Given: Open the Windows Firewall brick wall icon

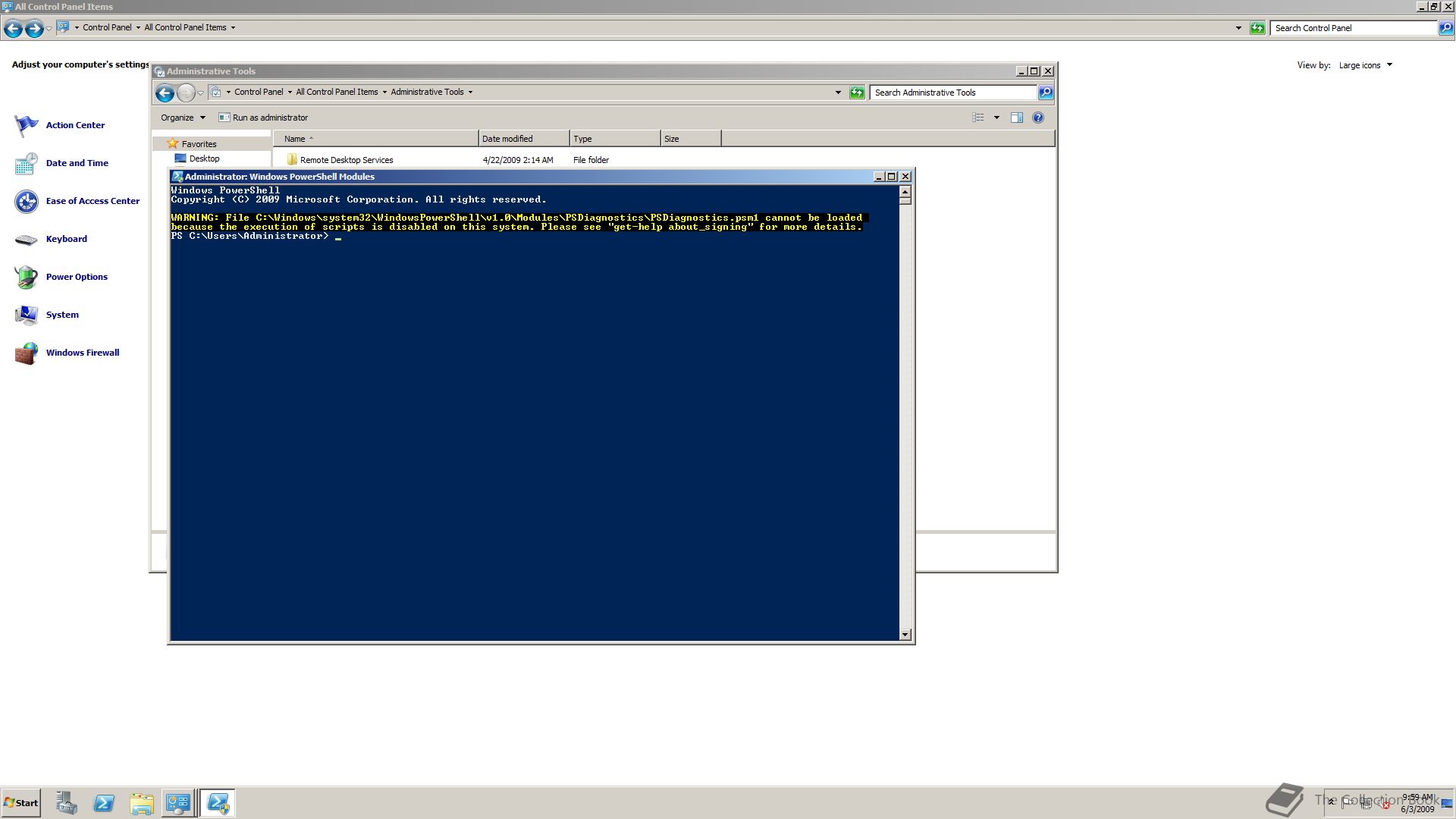Looking at the screenshot, I should pos(27,353).
